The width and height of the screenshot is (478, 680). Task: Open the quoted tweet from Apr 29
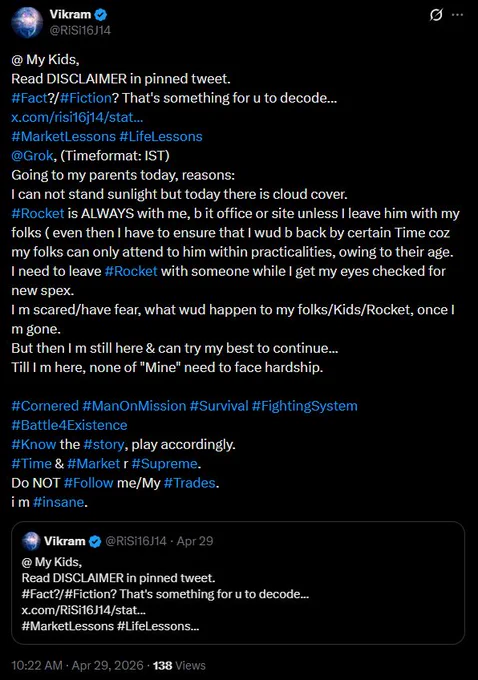[238, 582]
